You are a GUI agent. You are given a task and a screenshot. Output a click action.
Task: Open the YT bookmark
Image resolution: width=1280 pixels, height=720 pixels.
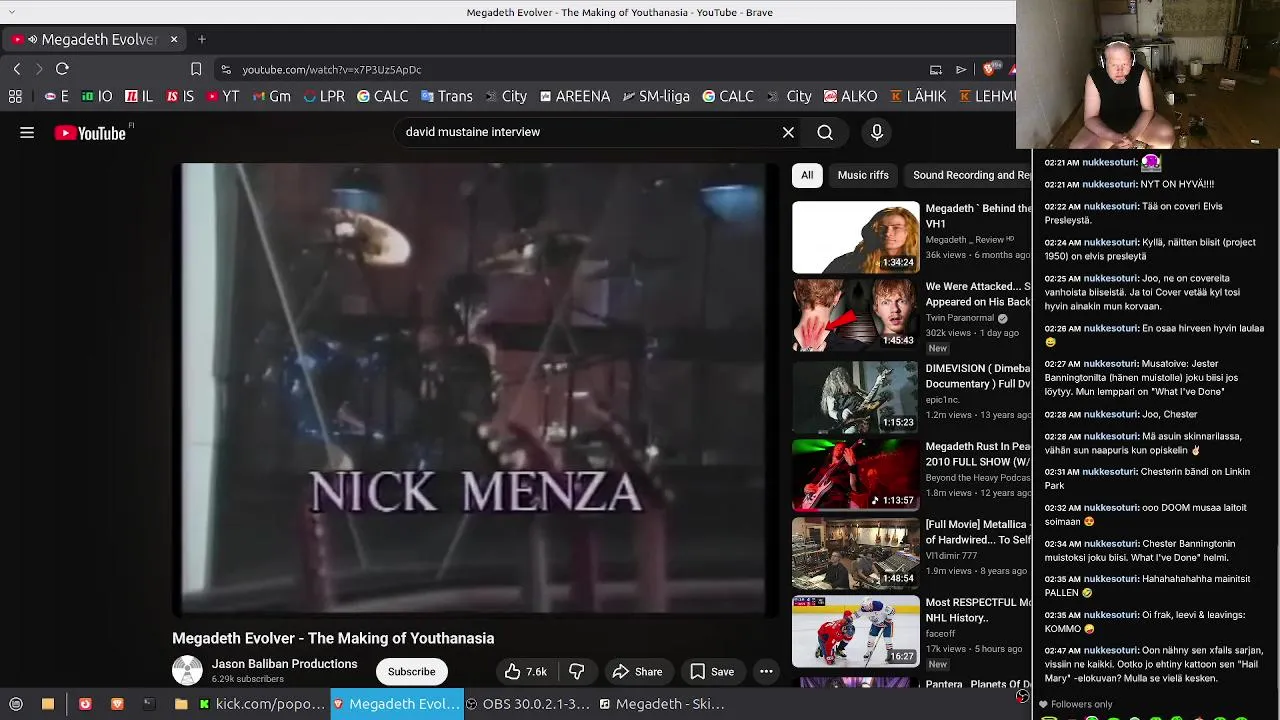click(x=223, y=96)
